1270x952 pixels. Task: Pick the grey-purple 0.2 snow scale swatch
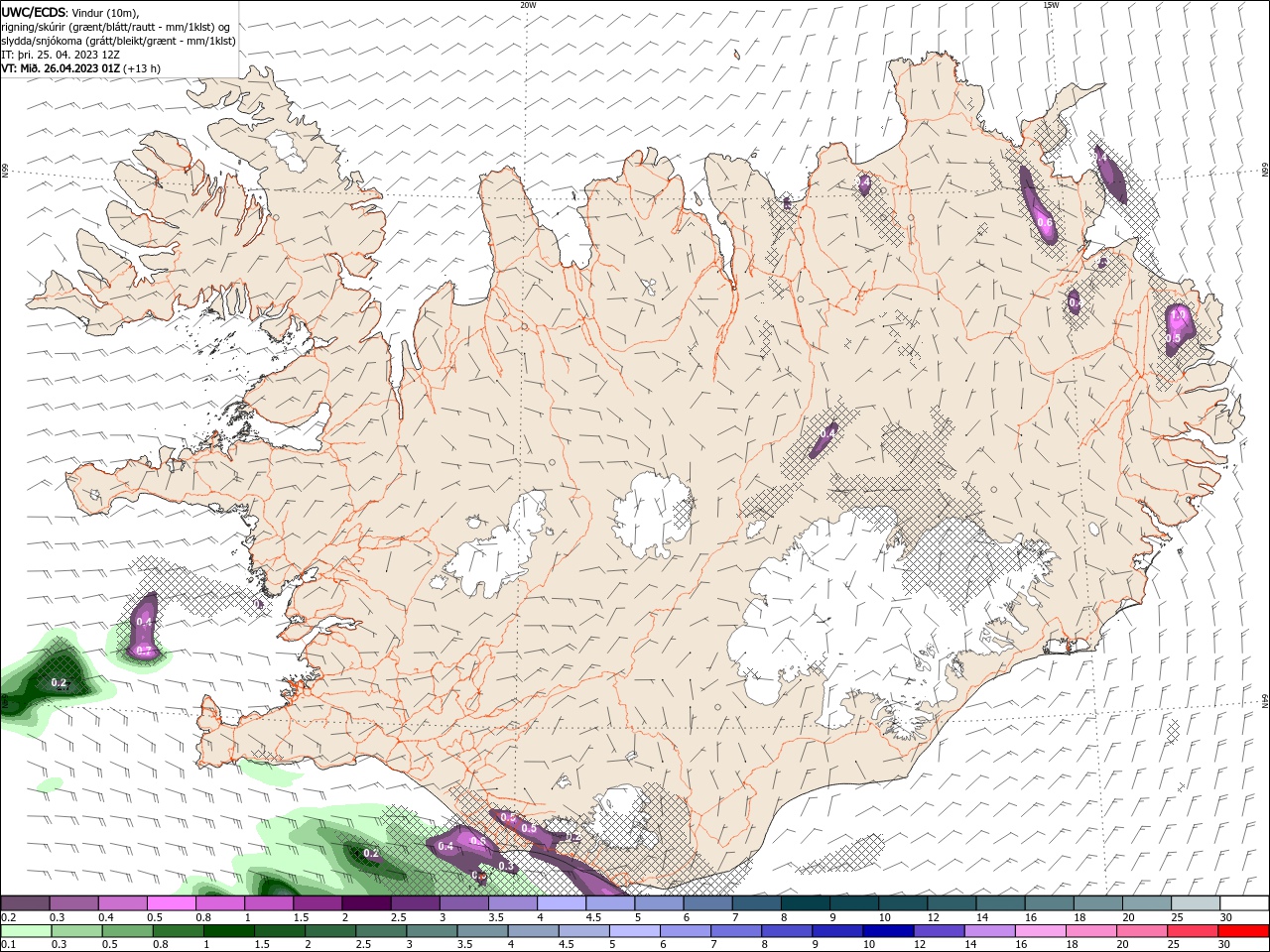tap(26, 903)
